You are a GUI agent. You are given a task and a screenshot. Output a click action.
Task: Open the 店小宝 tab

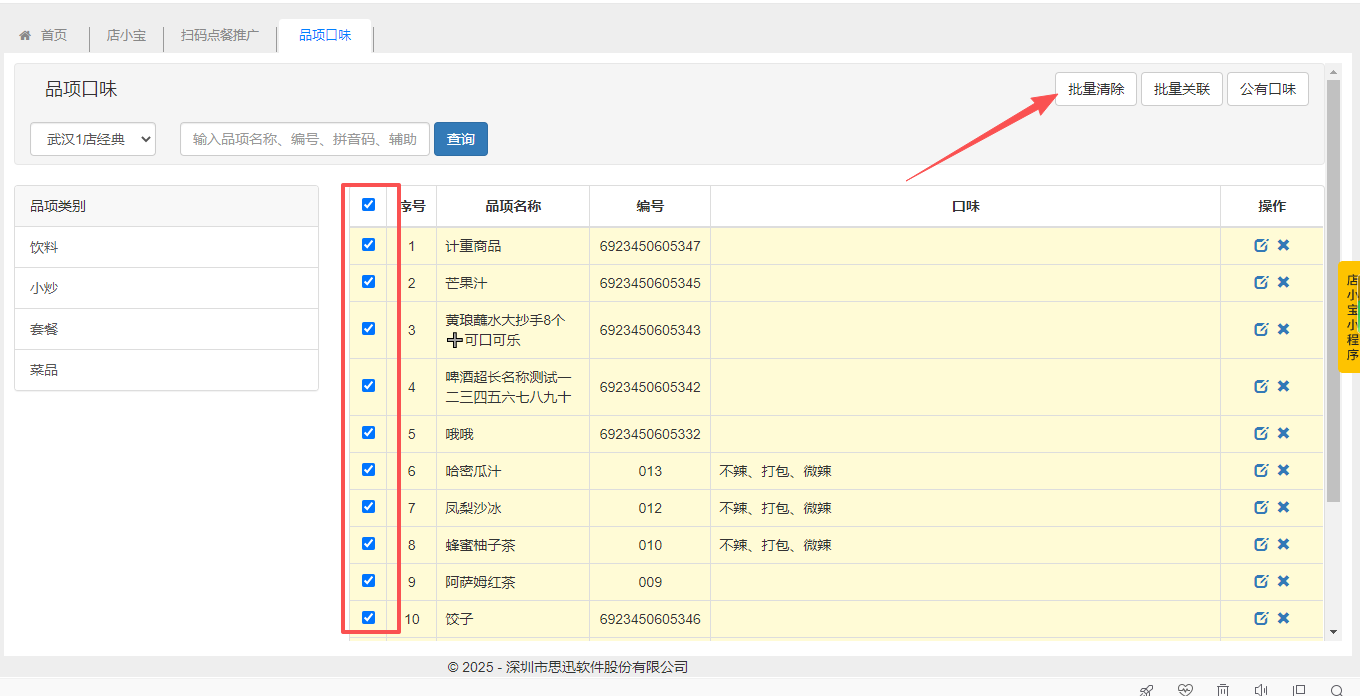[x=126, y=35]
